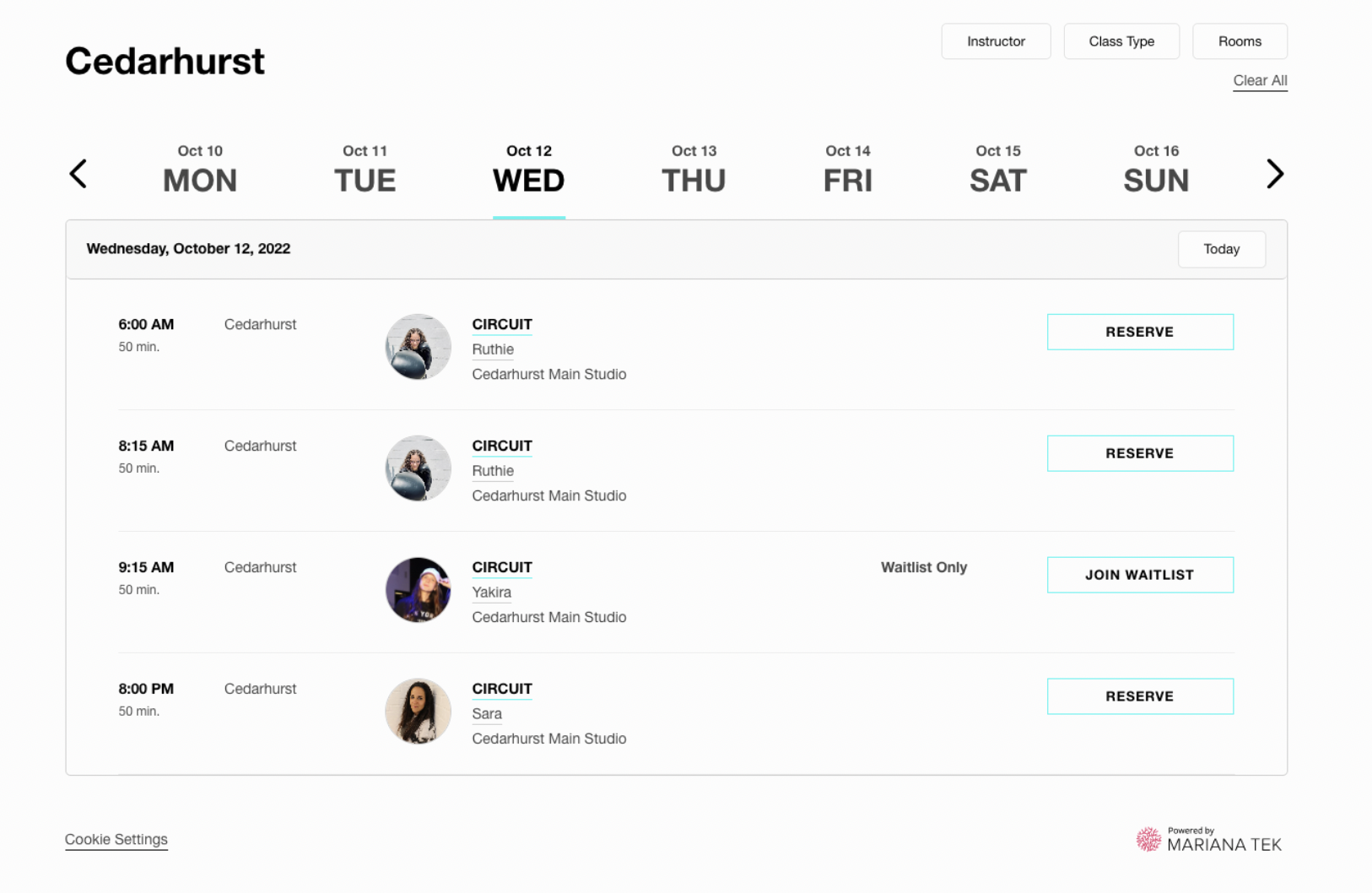This screenshot has width=1372, height=893.
Task: Go to the next week arrow
Action: (1274, 174)
